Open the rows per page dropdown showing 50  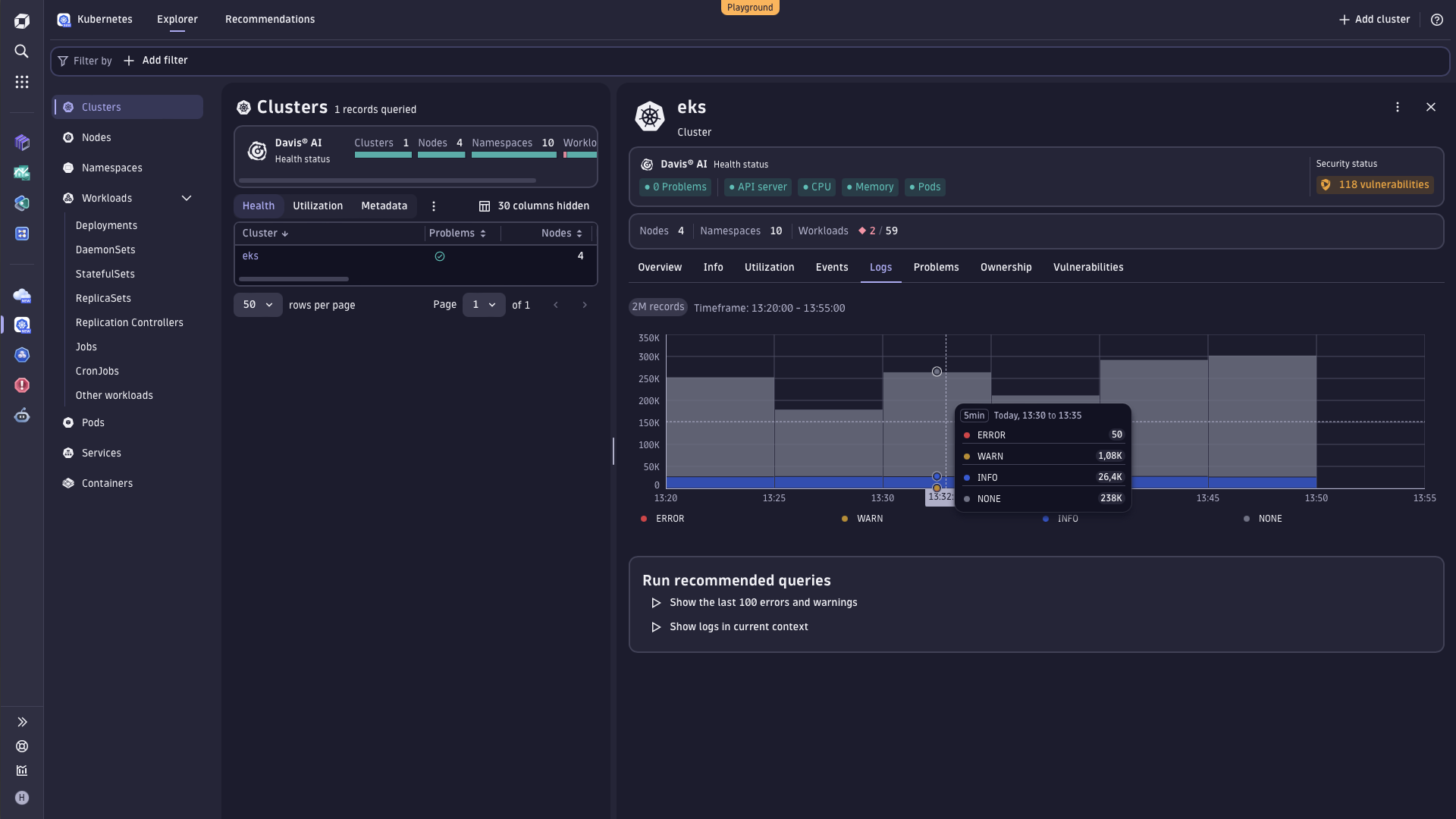[257, 305]
